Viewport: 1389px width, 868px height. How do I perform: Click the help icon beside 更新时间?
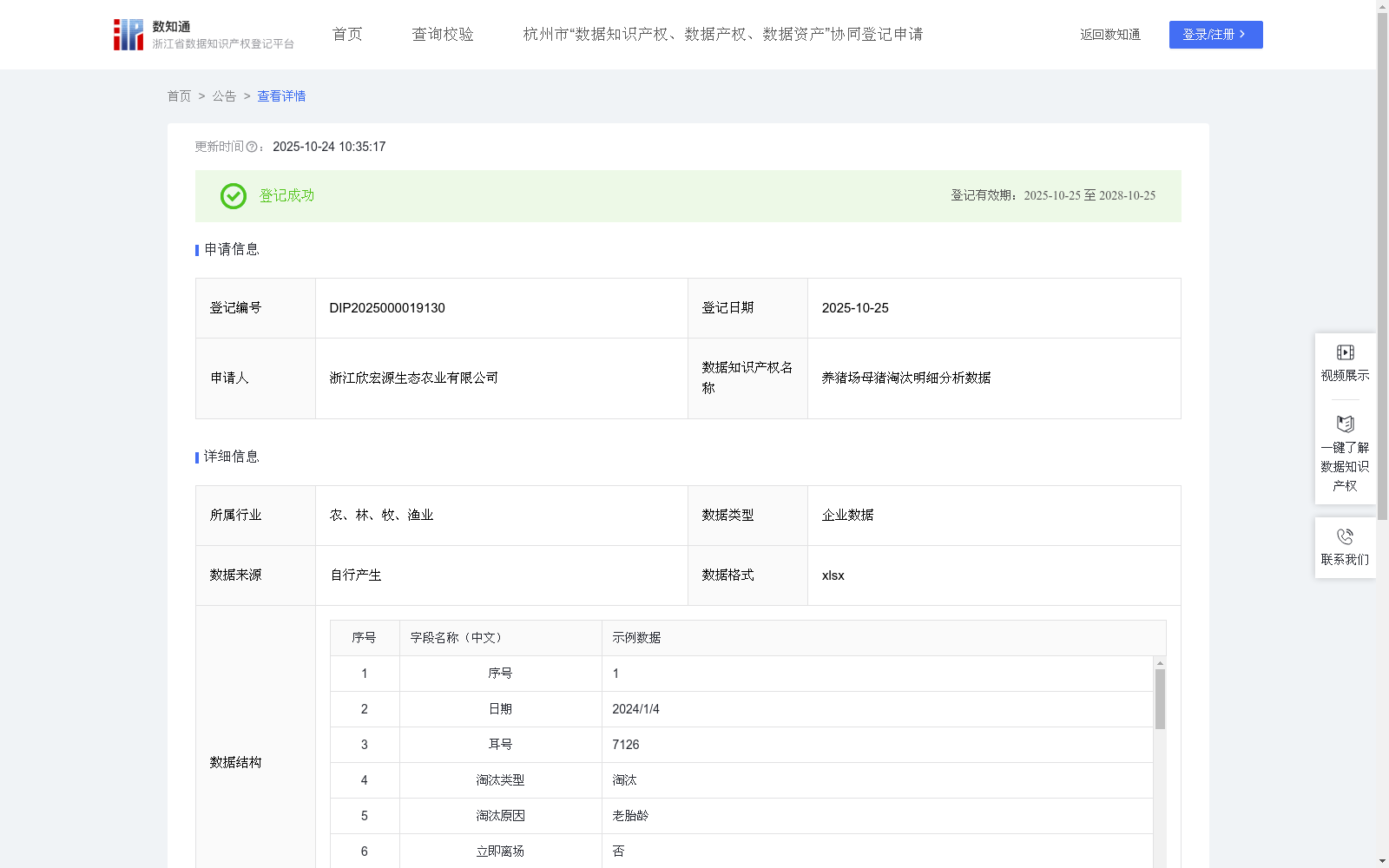[252, 147]
